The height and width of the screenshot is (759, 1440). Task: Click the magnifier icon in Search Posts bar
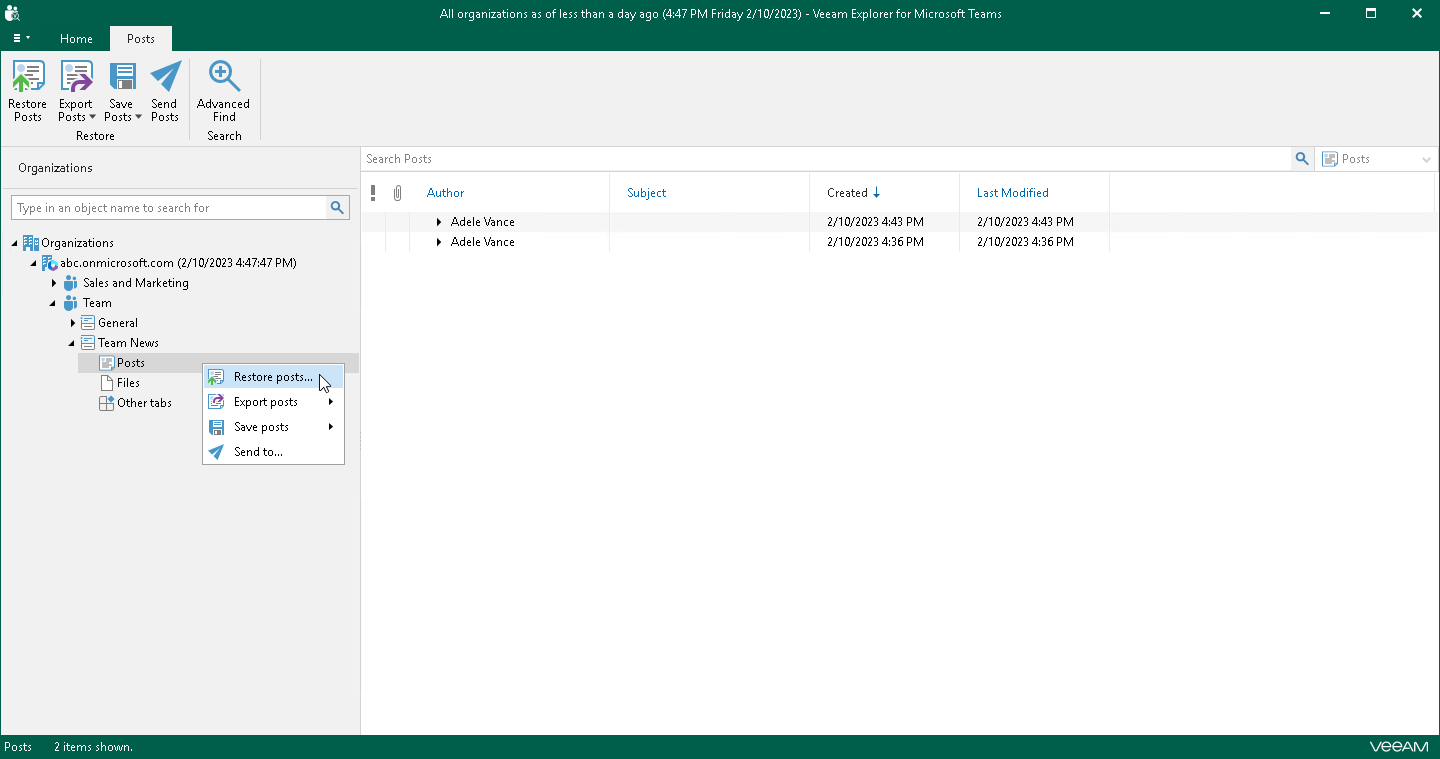click(1301, 159)
